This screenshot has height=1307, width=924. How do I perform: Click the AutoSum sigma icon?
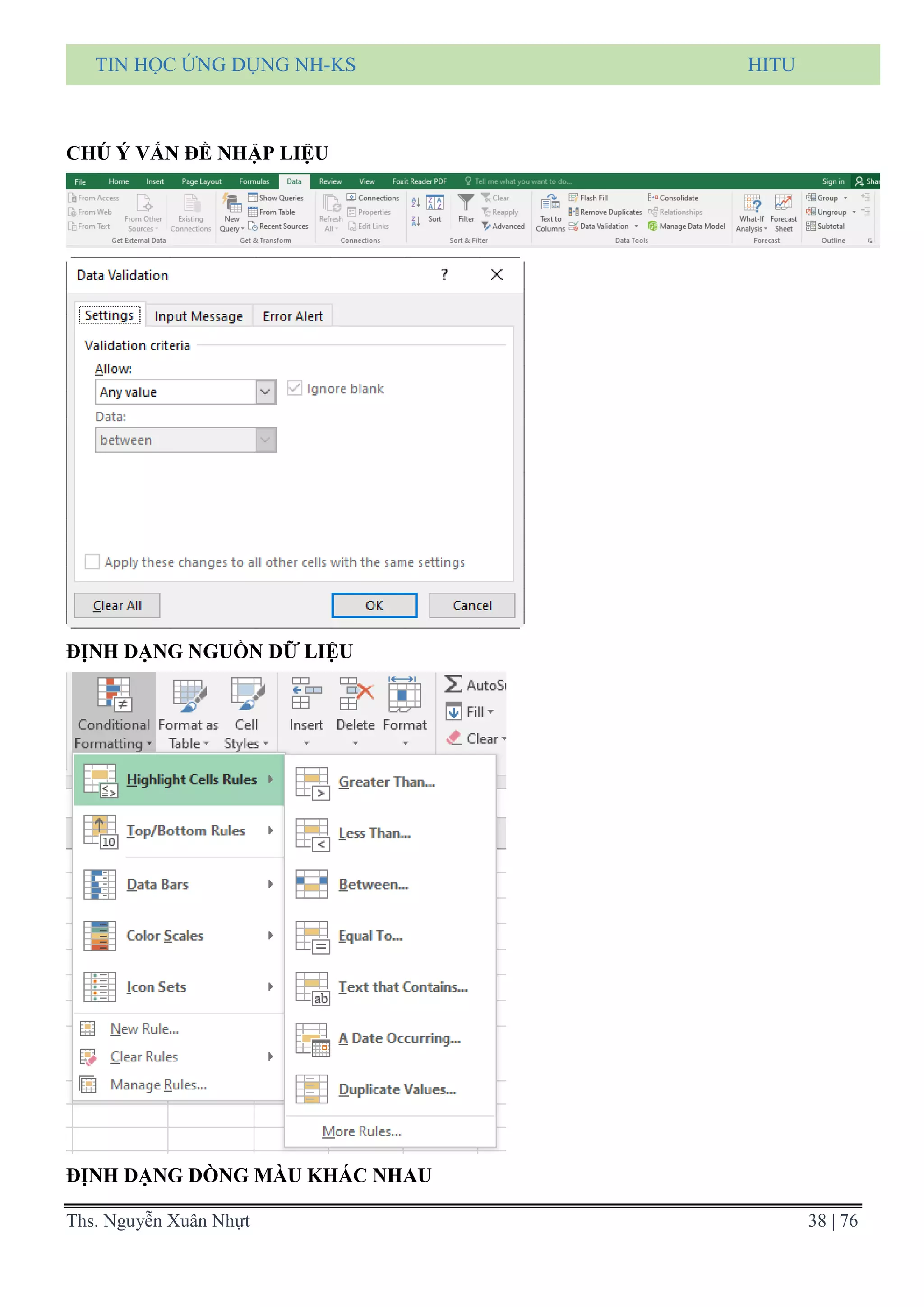453,684
